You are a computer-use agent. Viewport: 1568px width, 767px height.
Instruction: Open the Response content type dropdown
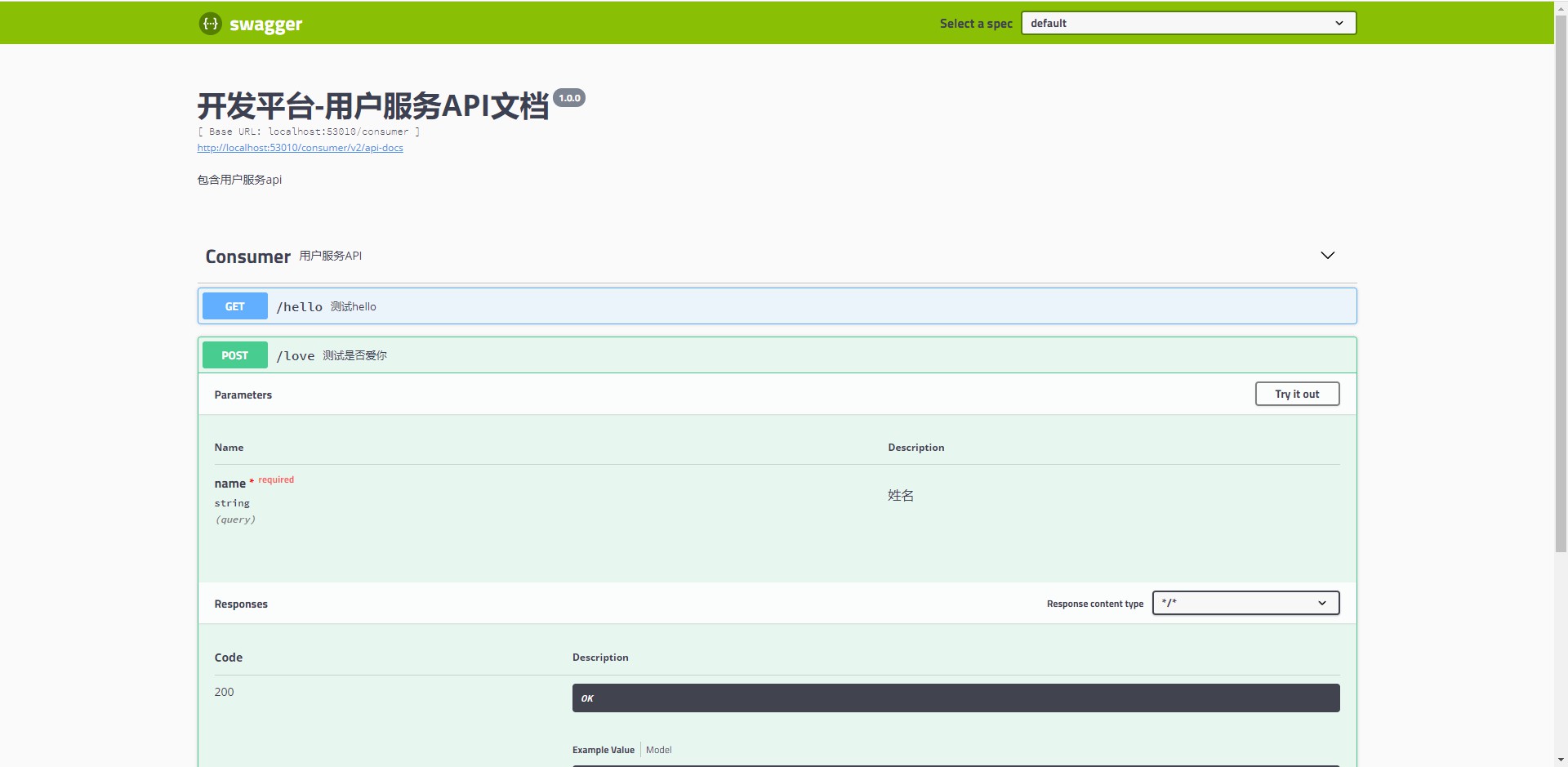(x=1245, y=603)
